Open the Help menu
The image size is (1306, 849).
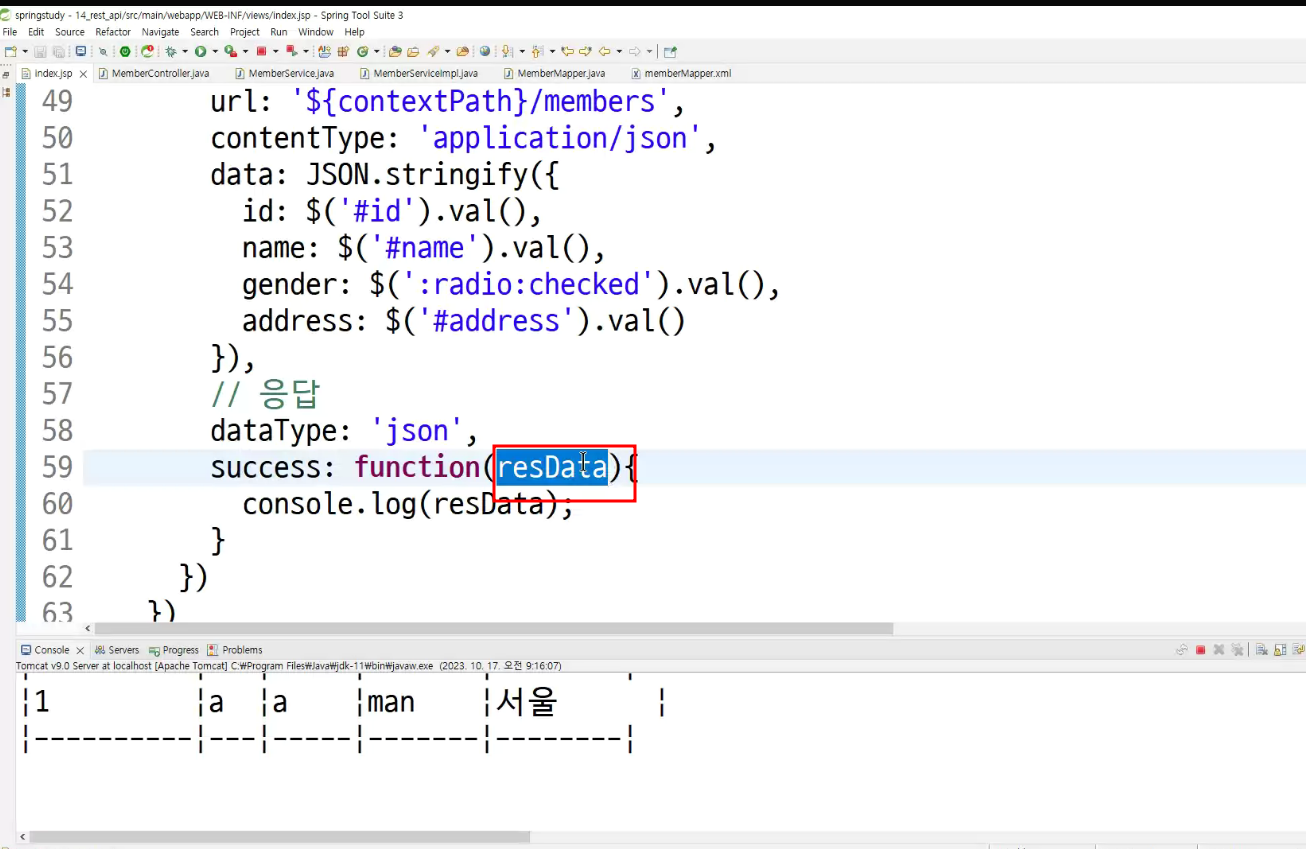[x=354, y=32]
